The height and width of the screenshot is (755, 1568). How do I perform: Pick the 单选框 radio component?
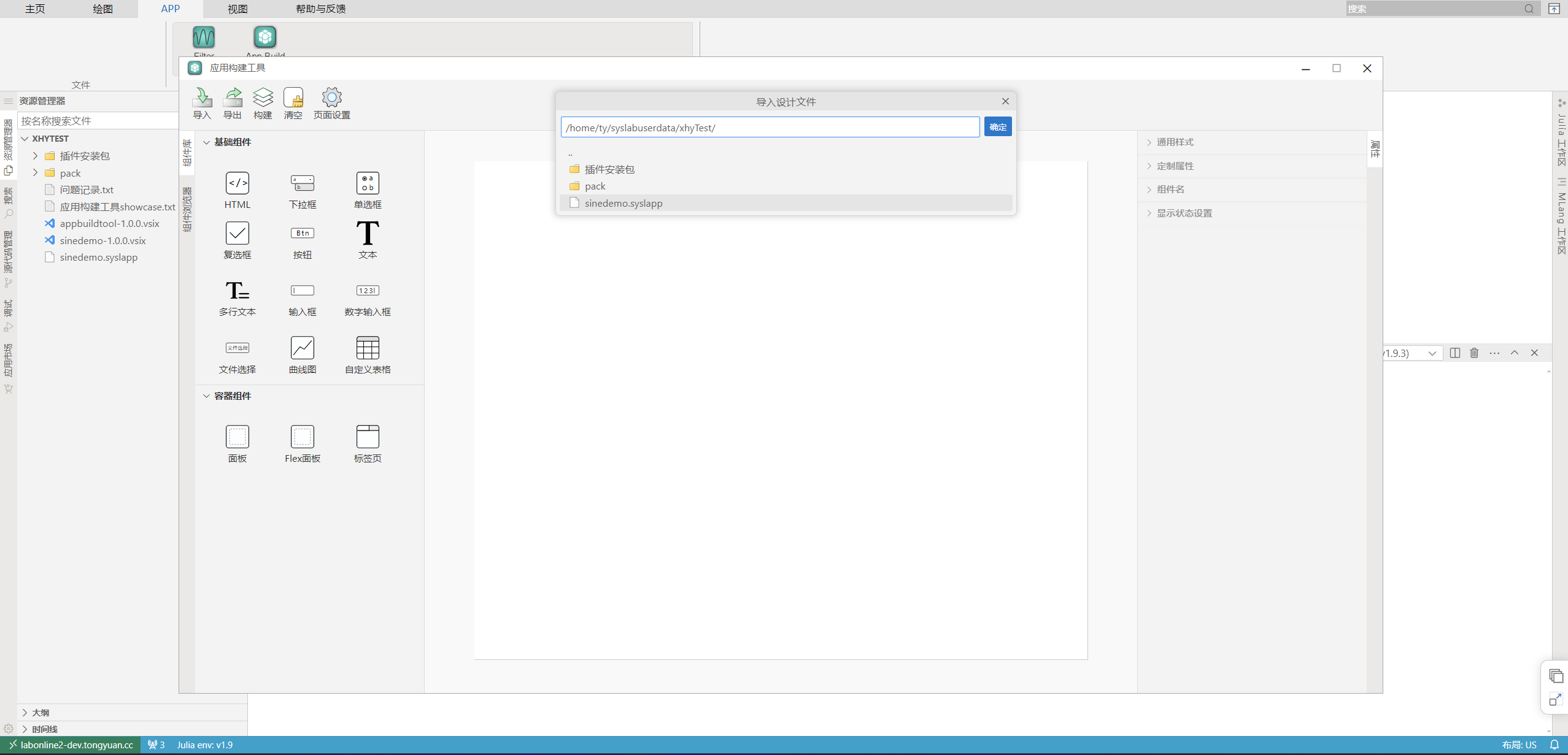(368, 183)
